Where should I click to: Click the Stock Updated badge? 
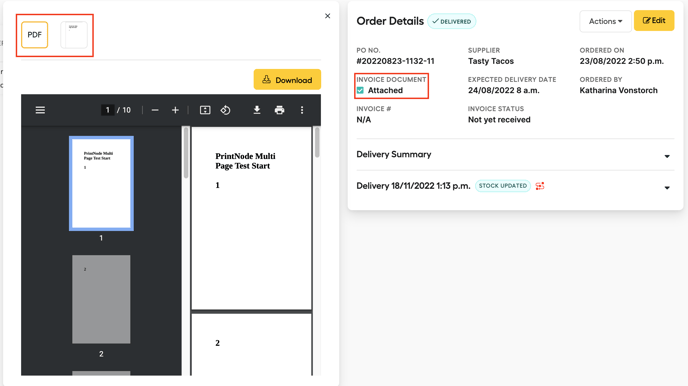(503, 186)
